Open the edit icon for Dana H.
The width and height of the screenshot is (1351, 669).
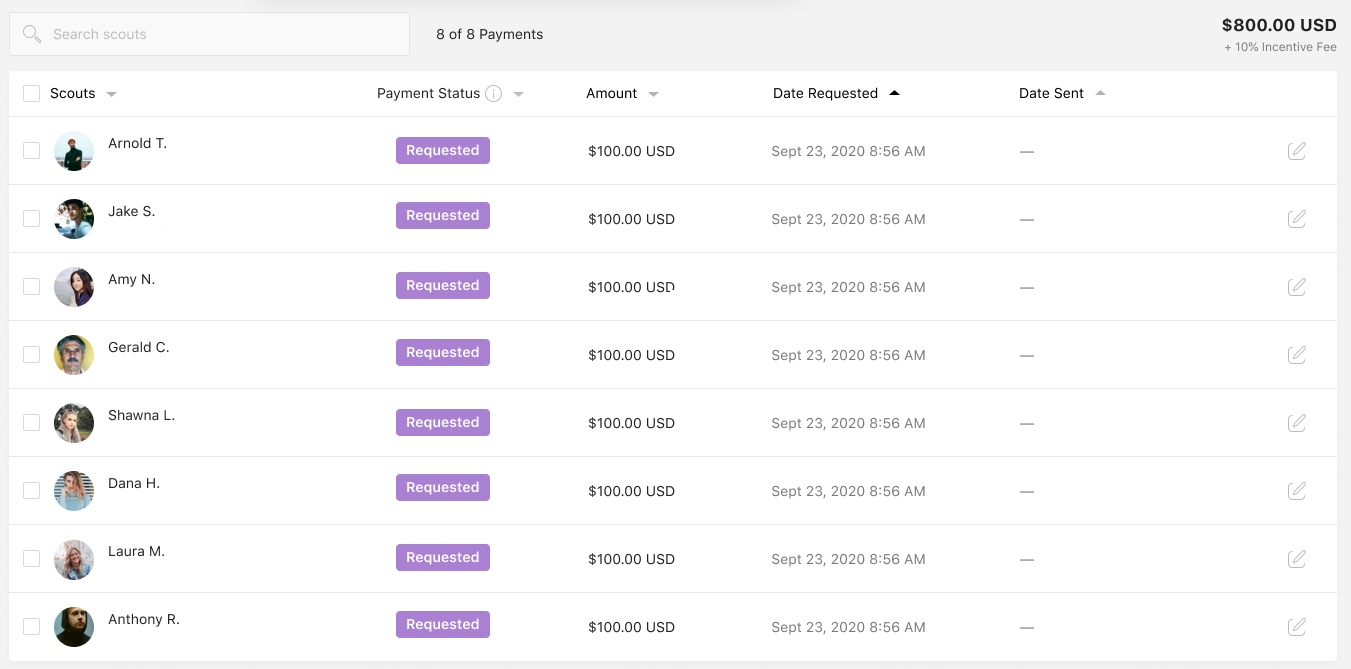(1297, 491)
